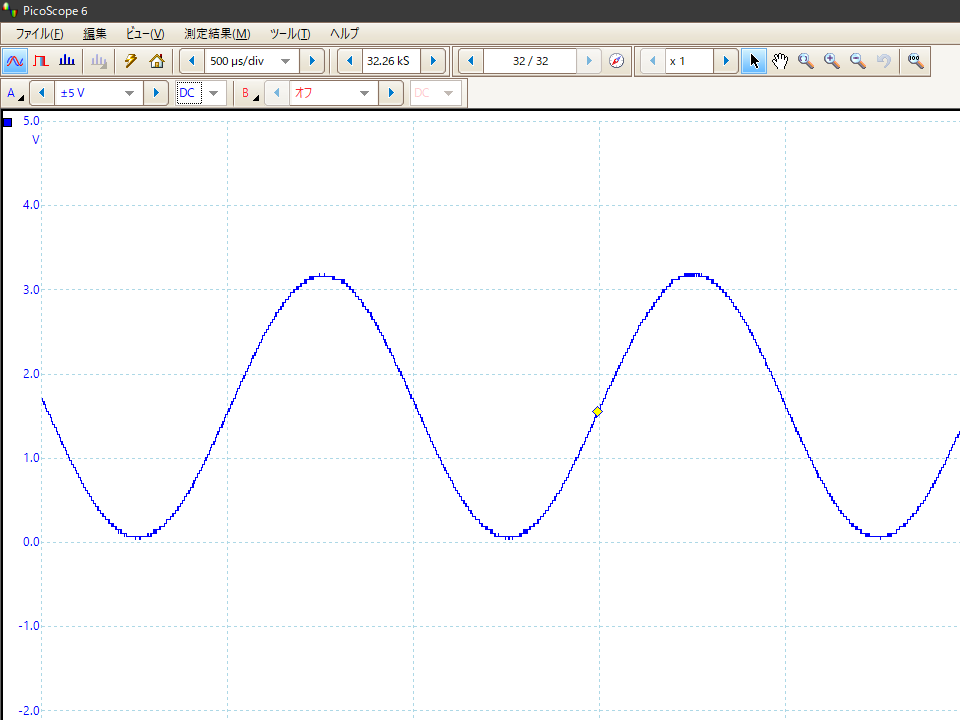This screenshot has height=720, width=960.
Task: Increase the sample count right of 32.26 kS
Action: (x=433, y=61)
